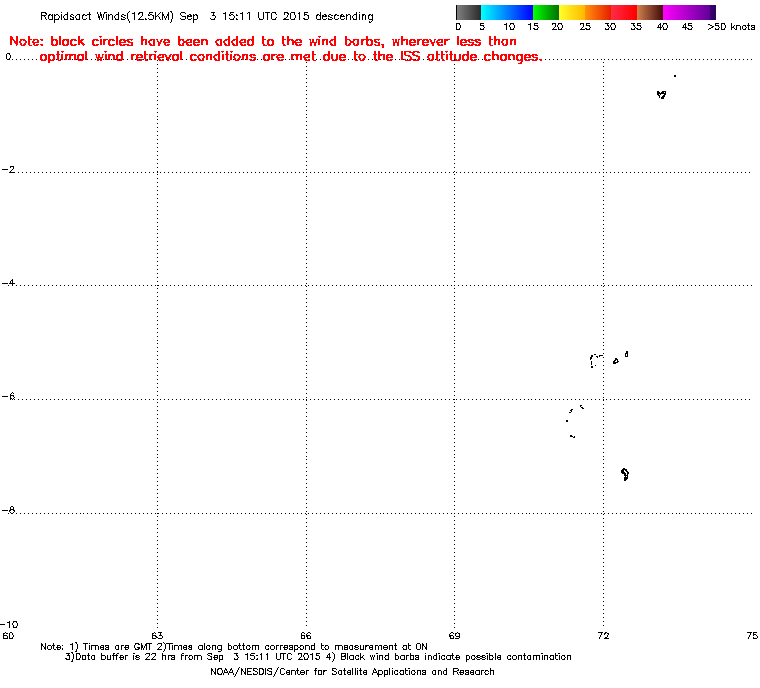Viewport: 760px width, 688px height.
Task: Click the latitude label '-2'
Action: [x=8, y=170]
